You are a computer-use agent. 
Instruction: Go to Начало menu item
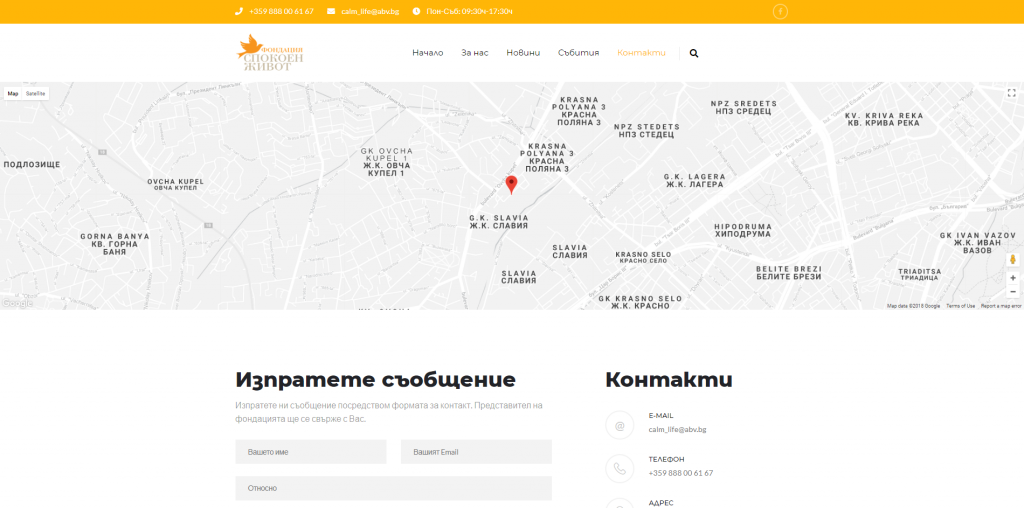[x=428, y=53]
